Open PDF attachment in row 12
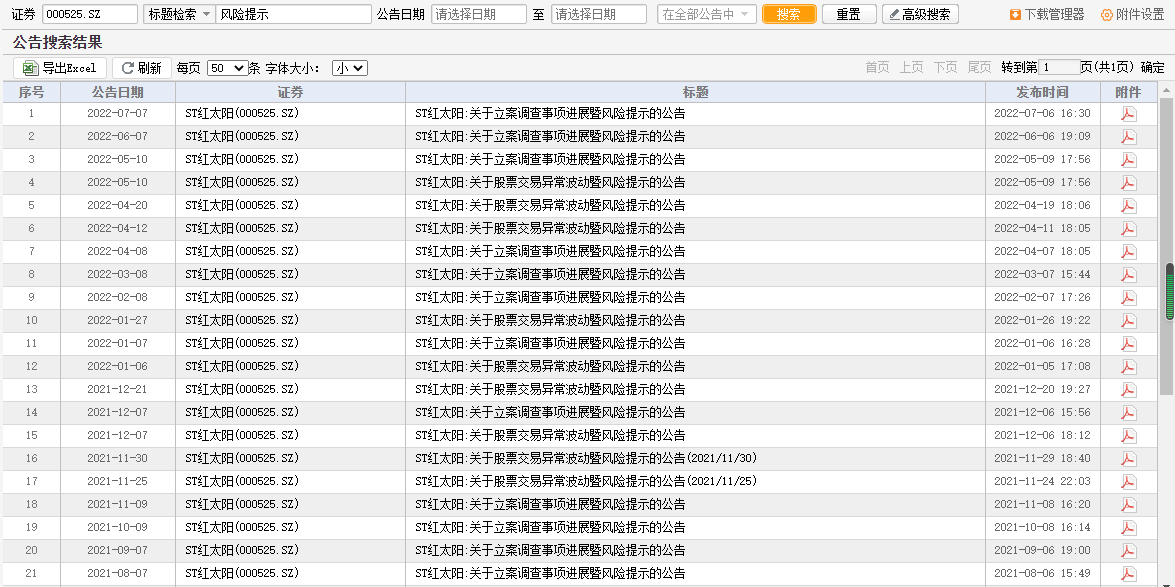Image resolution: width=1175 pixels, height=587 pixels. (1128, 366)
